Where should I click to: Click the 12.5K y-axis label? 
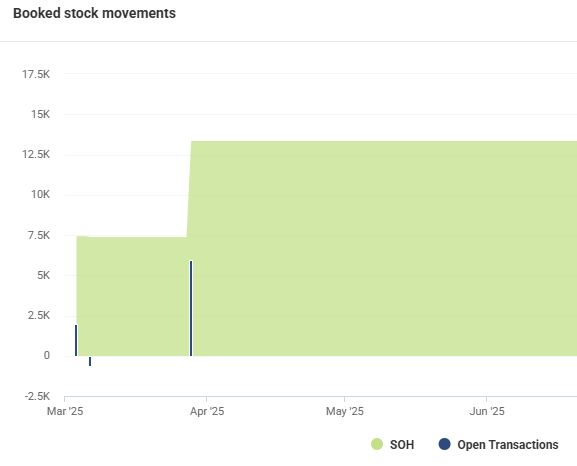(x=36, y=154)
